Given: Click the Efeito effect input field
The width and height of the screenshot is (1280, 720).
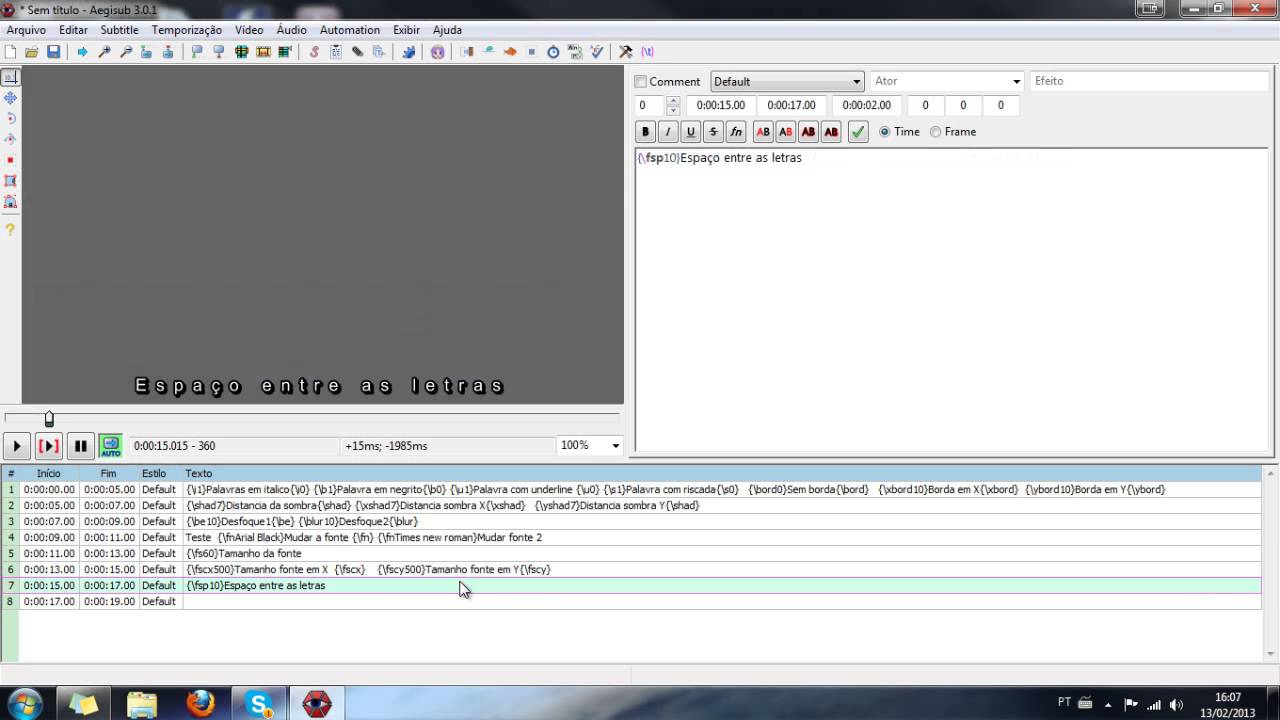Looking at the screenshot, I should click(x=1150, y=82).
